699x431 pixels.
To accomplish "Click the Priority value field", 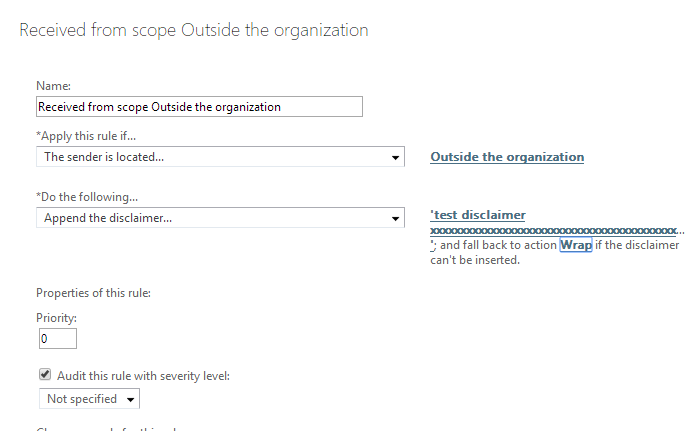I will click(x=58, y=339).
